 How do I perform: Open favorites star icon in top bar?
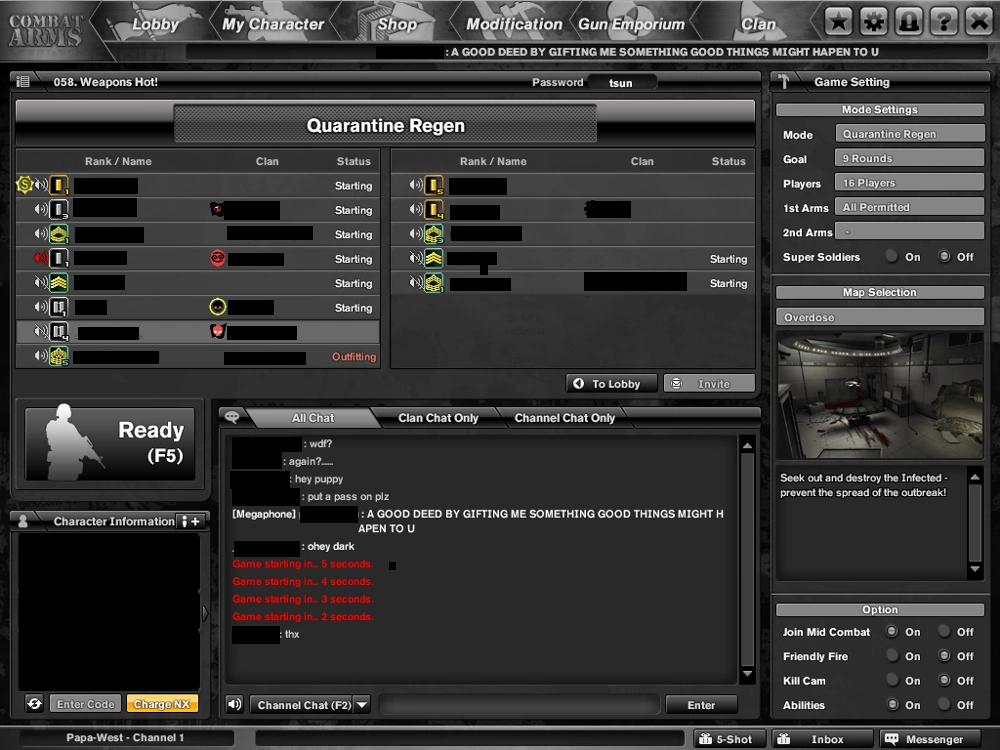[838, 22]
